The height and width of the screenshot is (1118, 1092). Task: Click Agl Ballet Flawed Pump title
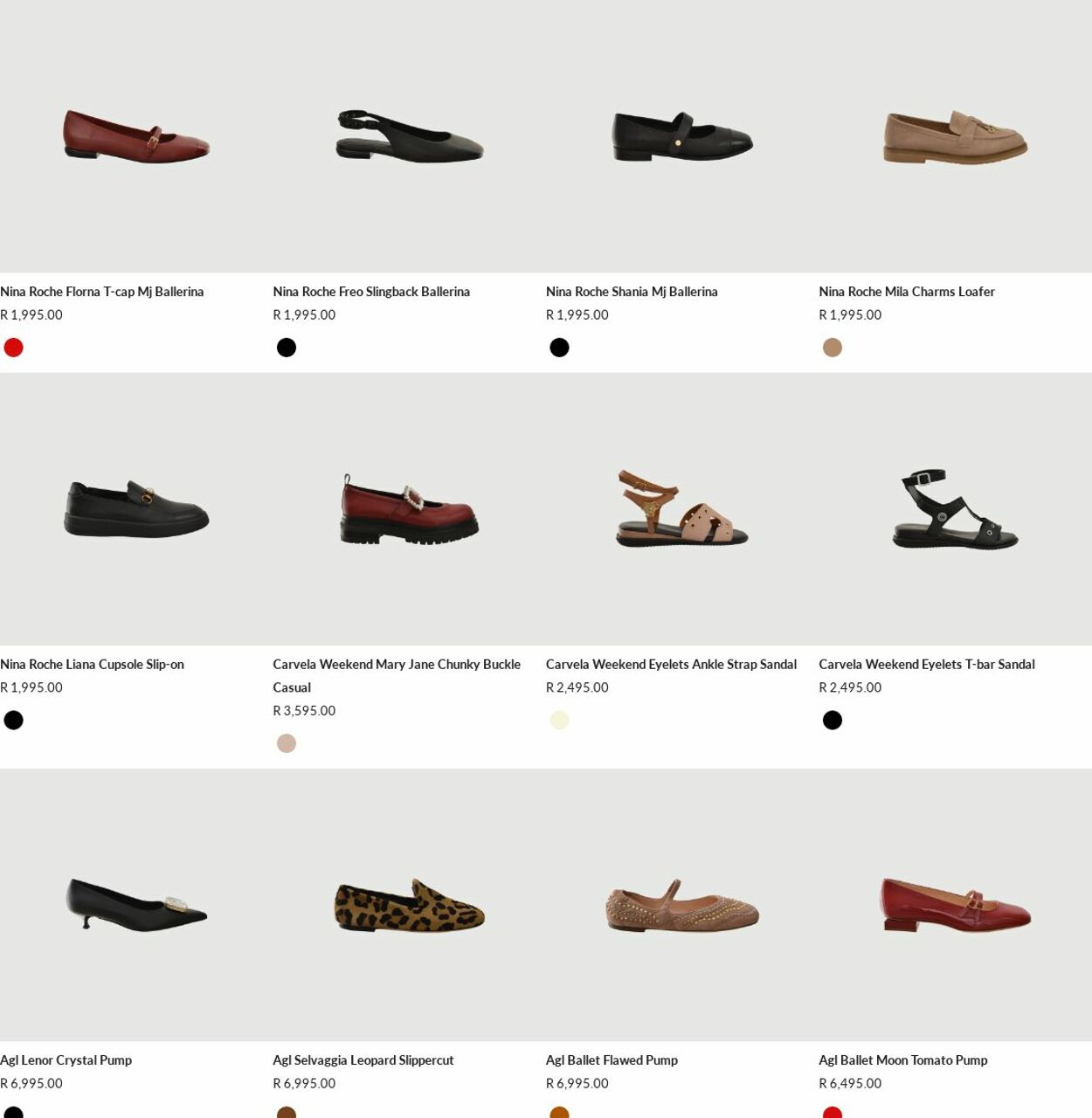coord(612,1060)
